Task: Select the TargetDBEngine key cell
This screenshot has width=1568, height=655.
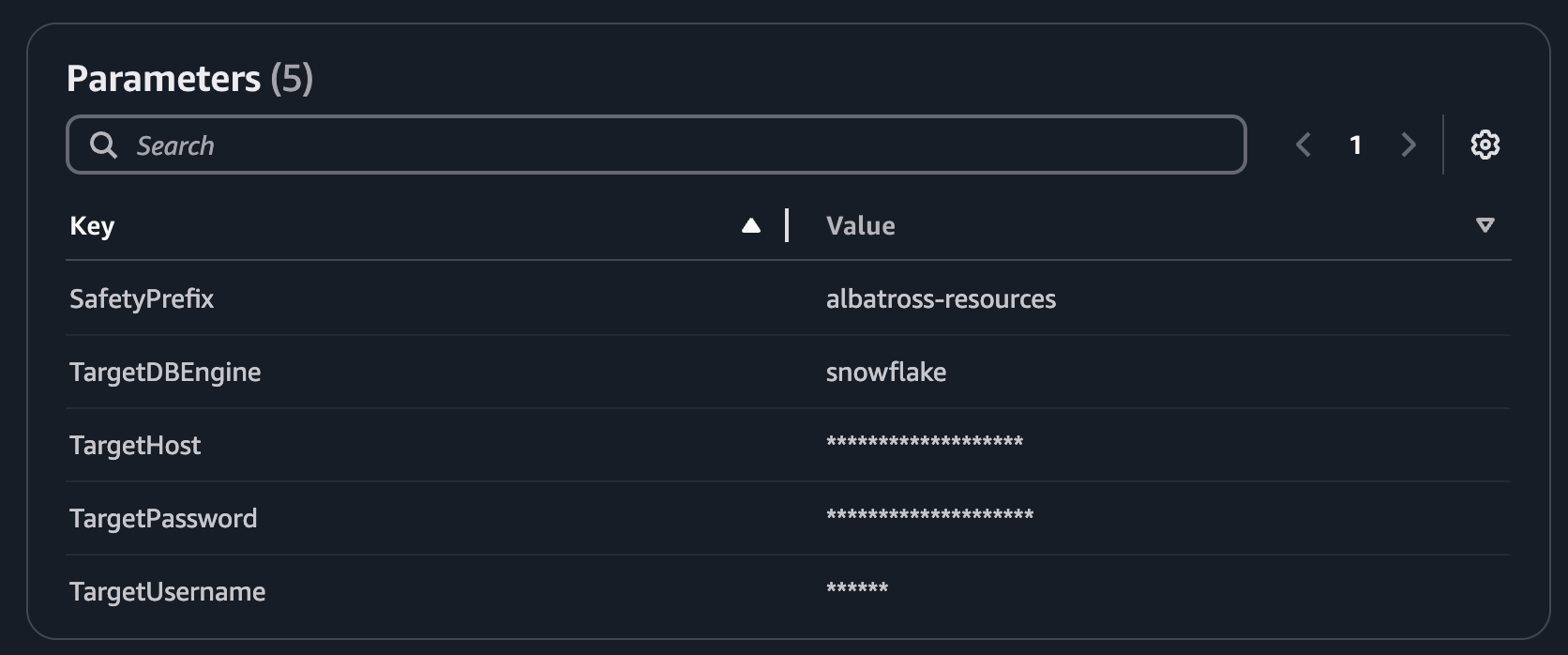Action: (165, 372)
